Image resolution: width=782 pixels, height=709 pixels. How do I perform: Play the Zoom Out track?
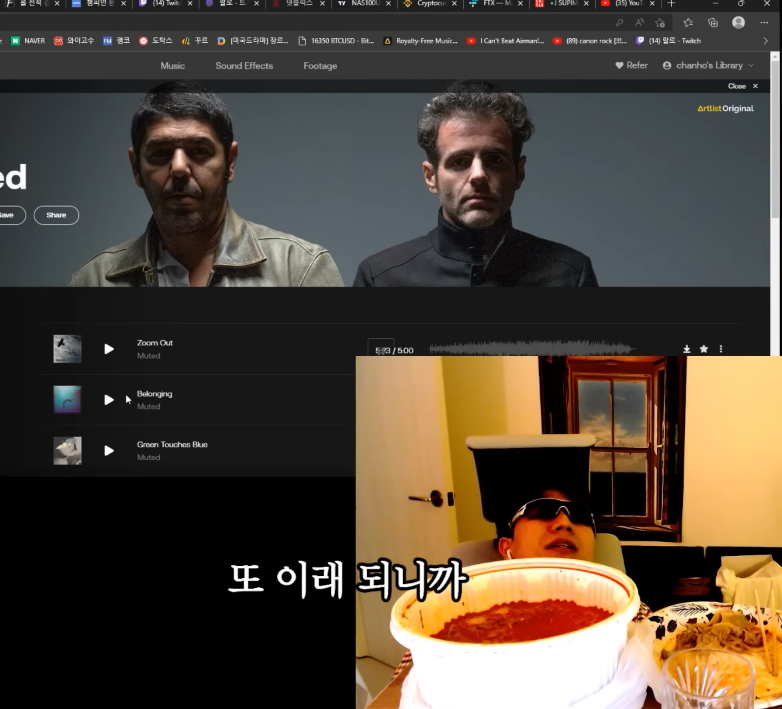click(x=109, y=349)
